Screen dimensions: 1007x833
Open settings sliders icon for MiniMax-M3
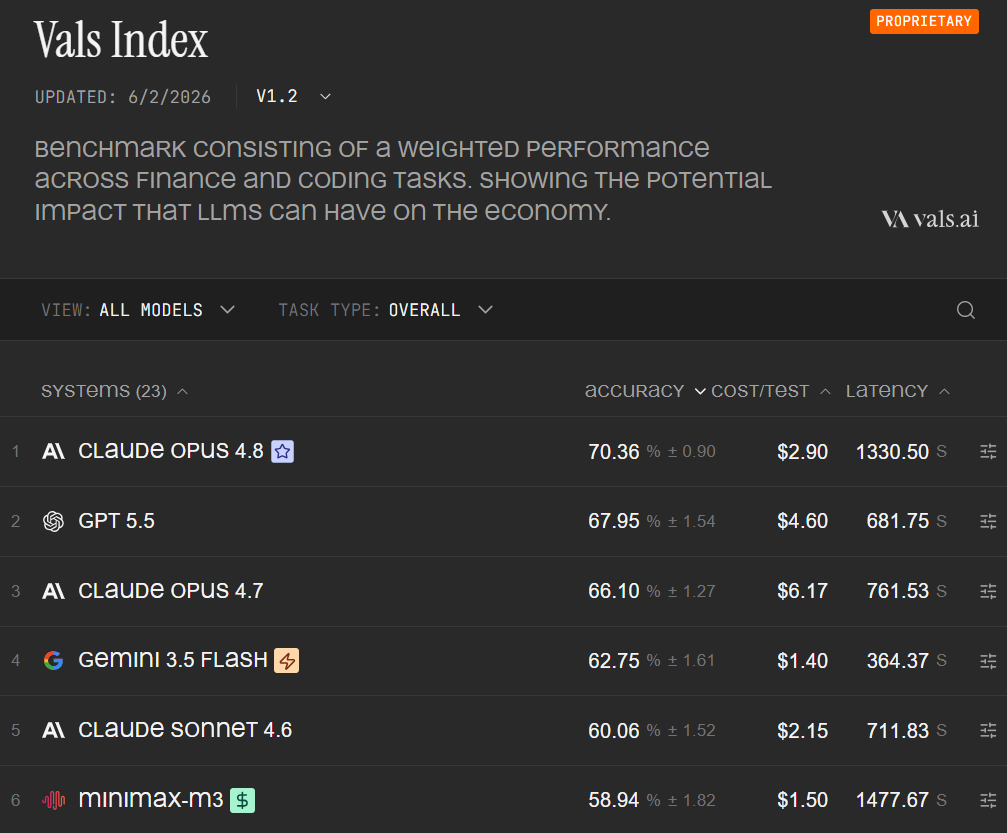click(x=988, y=800)
